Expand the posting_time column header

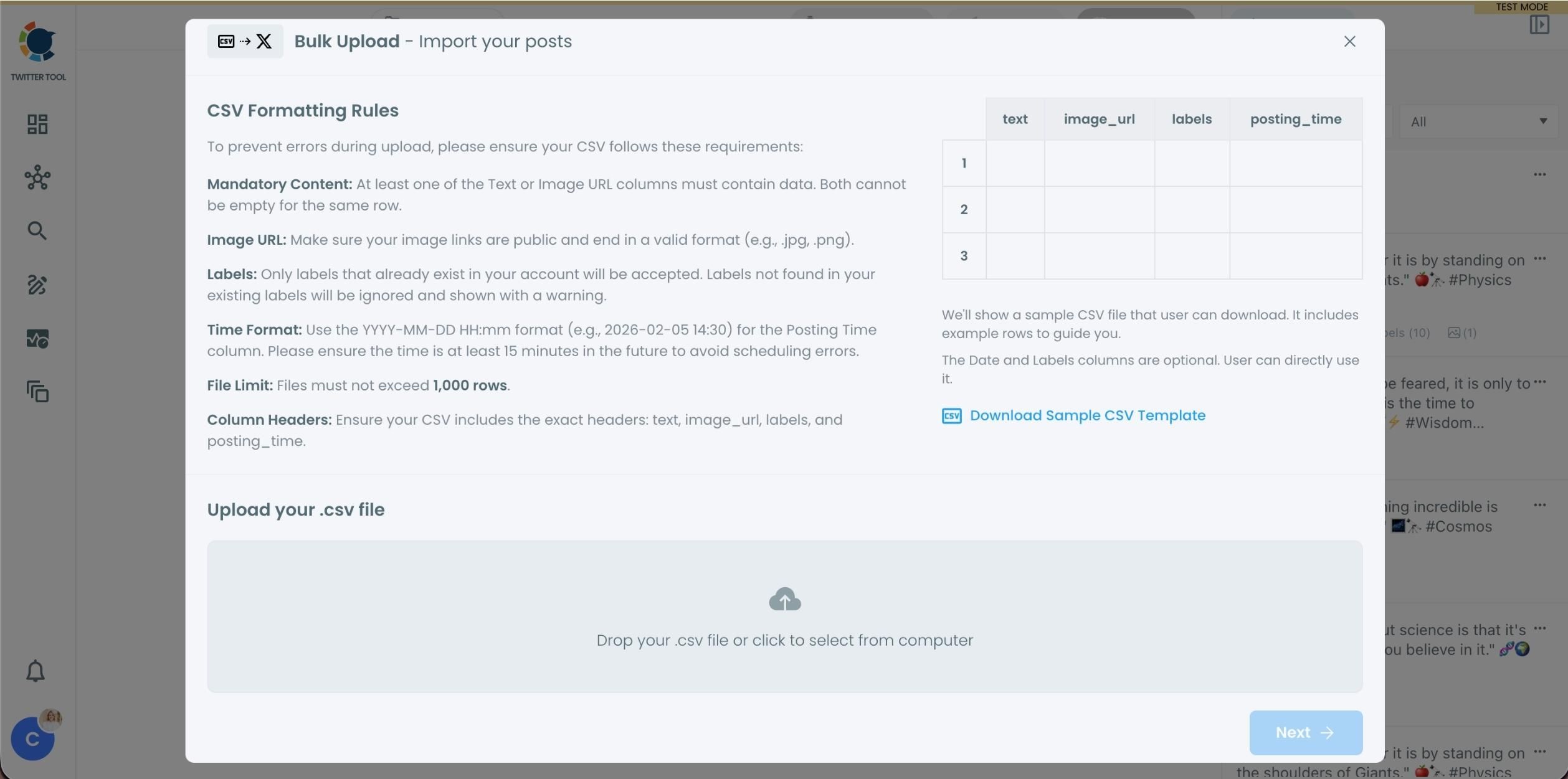(x=1295, y=119)
